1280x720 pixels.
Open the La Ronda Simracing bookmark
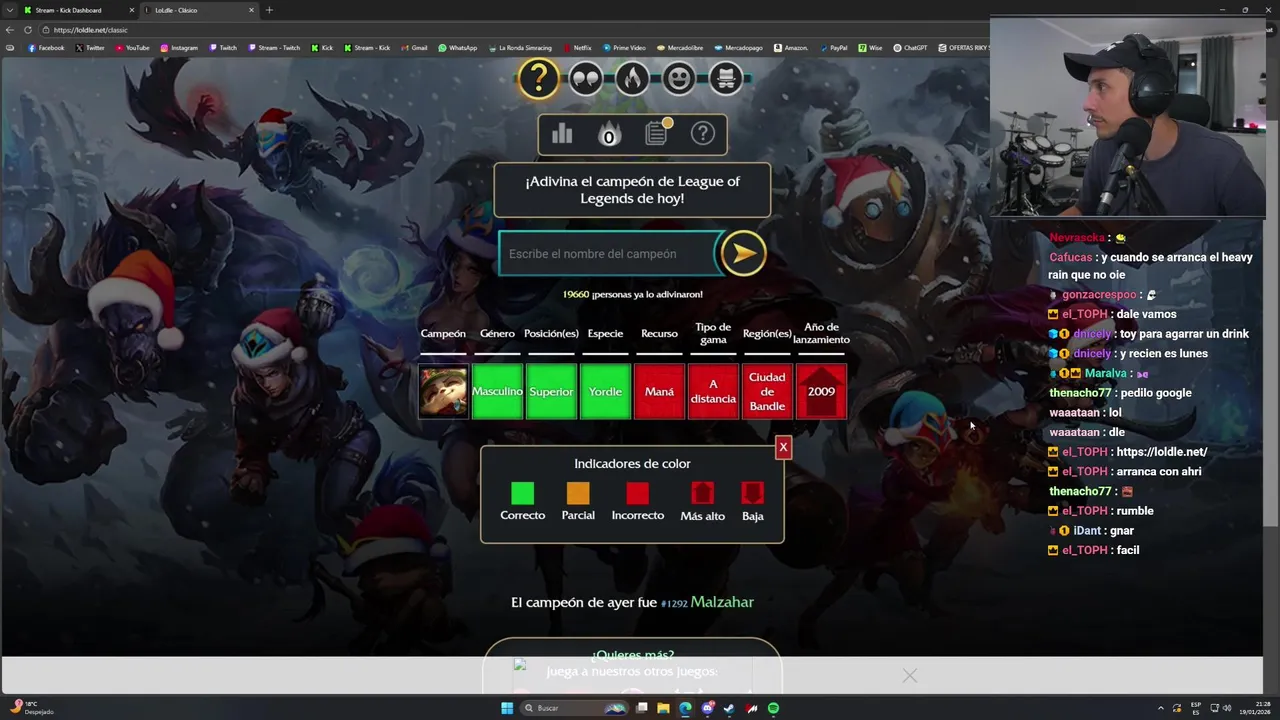tap(520, 48)
